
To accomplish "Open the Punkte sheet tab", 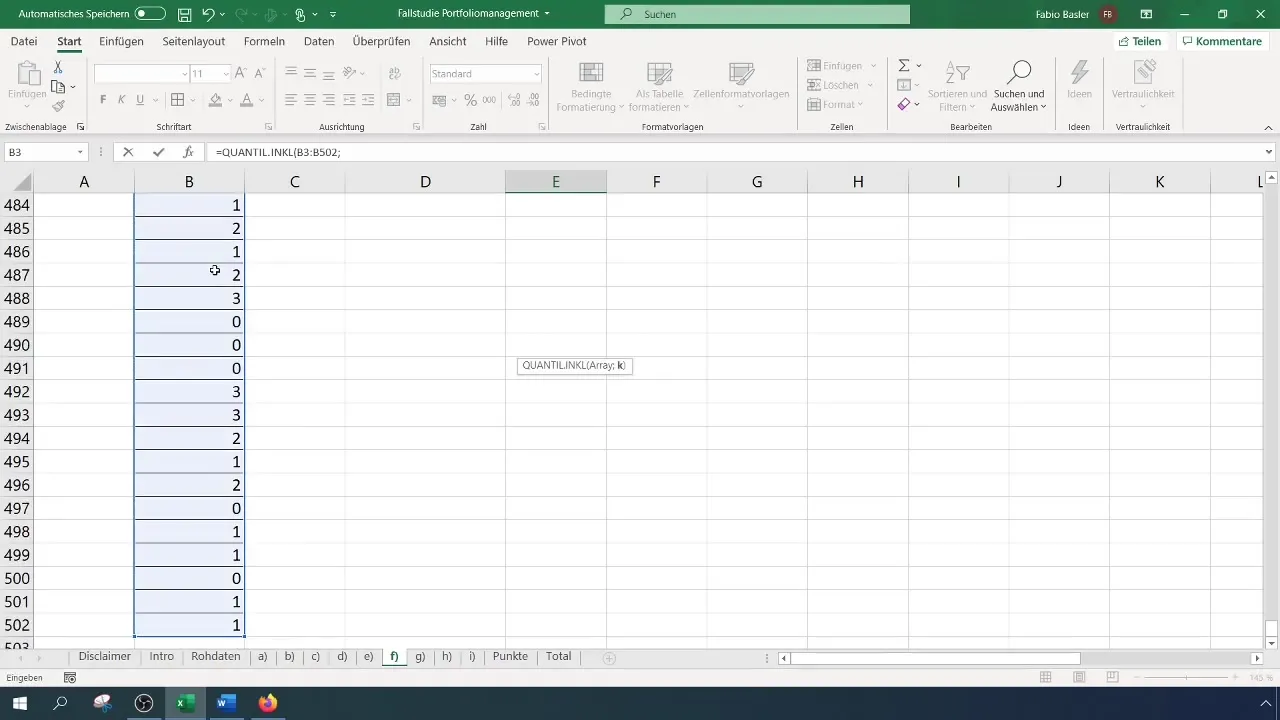I will (x=510, y=657).
